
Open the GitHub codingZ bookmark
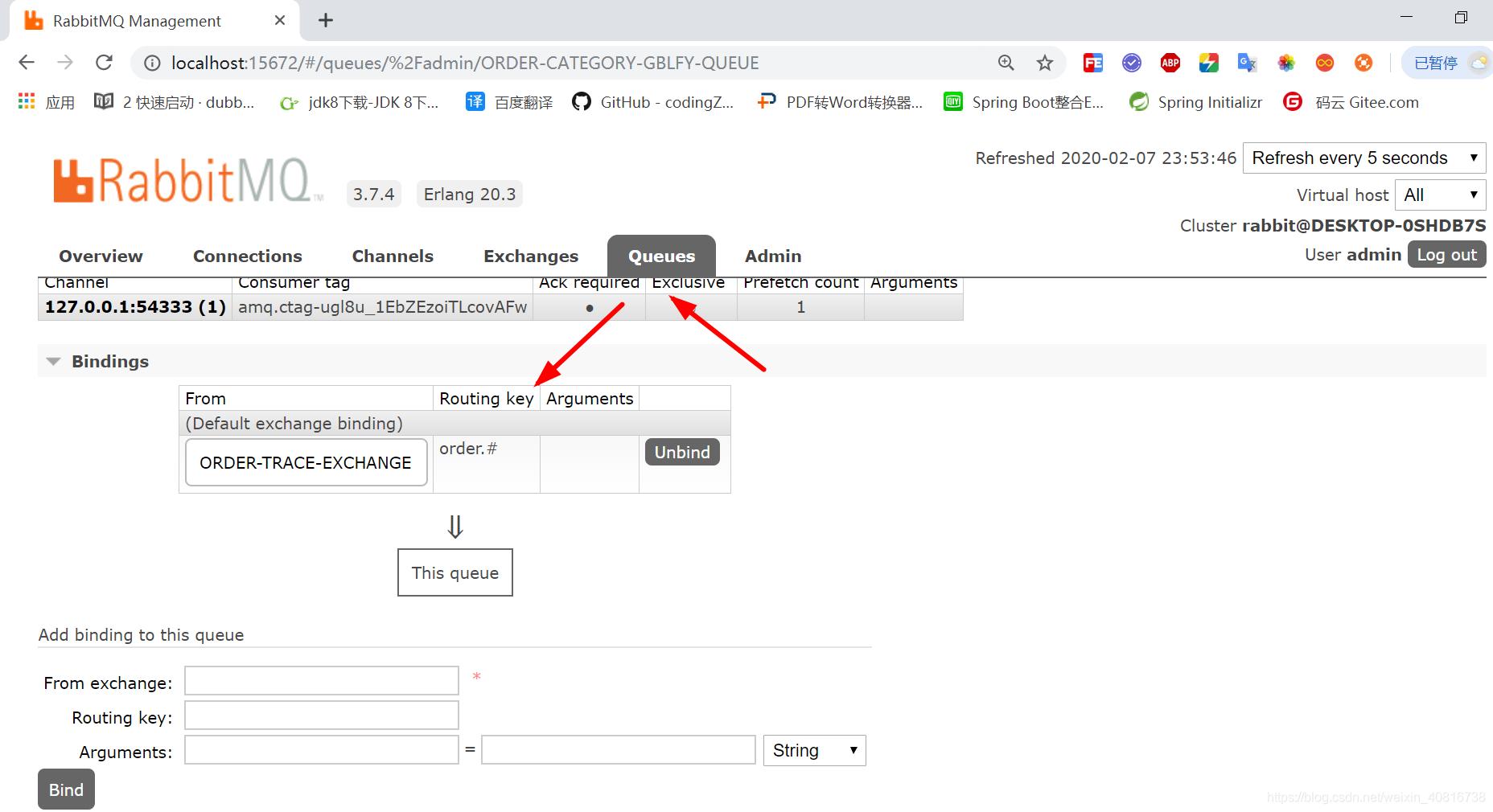point(652,102)
